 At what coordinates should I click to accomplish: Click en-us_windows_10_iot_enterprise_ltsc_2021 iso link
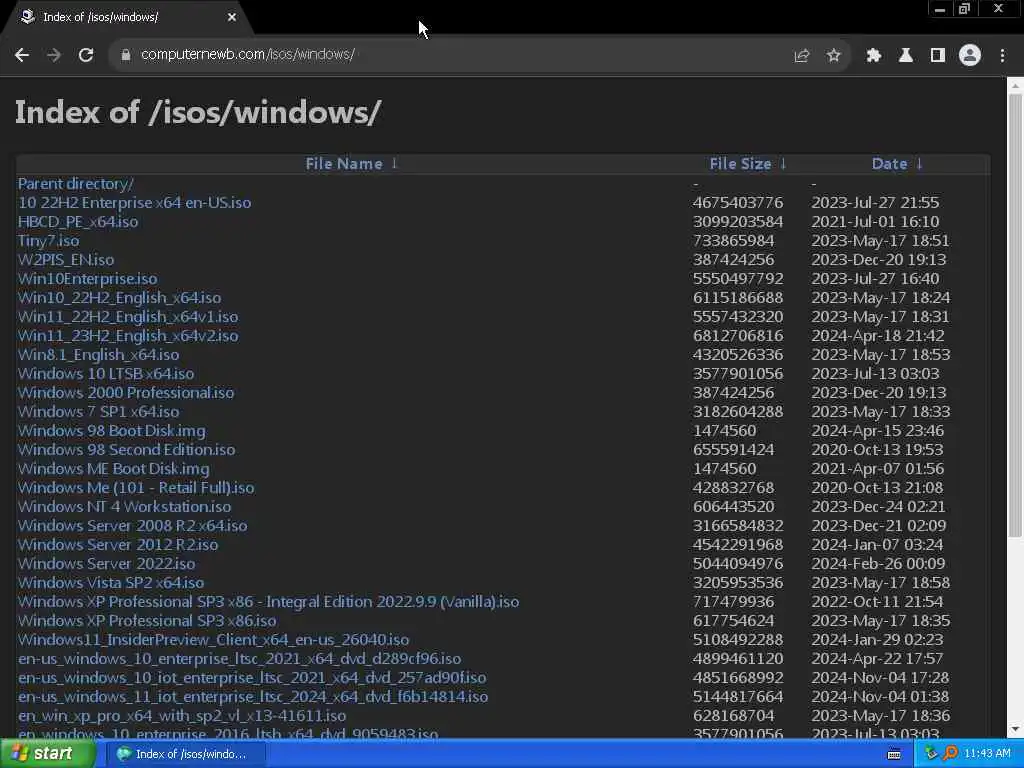click(x=252, y=677)
